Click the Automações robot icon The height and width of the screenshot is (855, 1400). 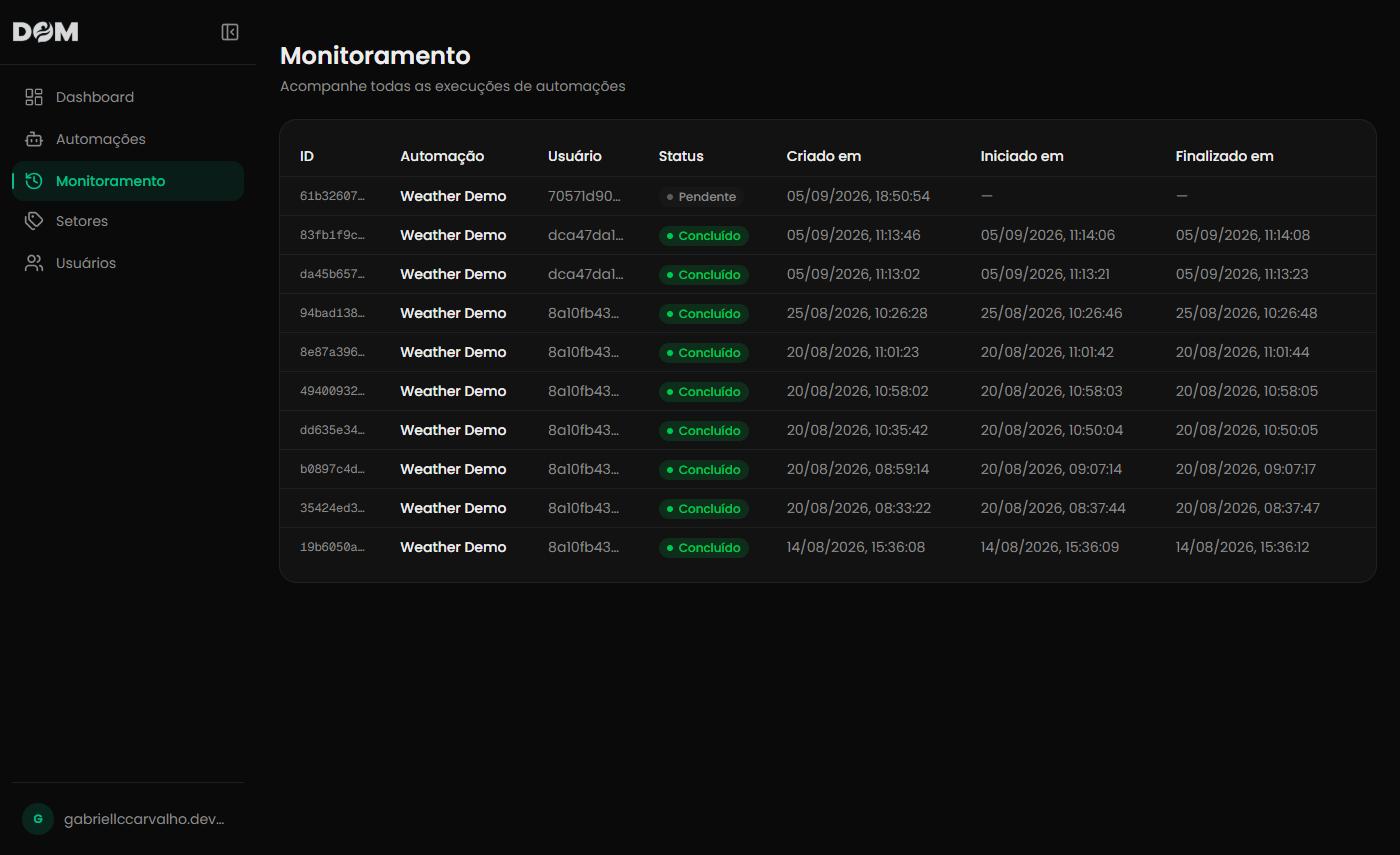[34, 139]
